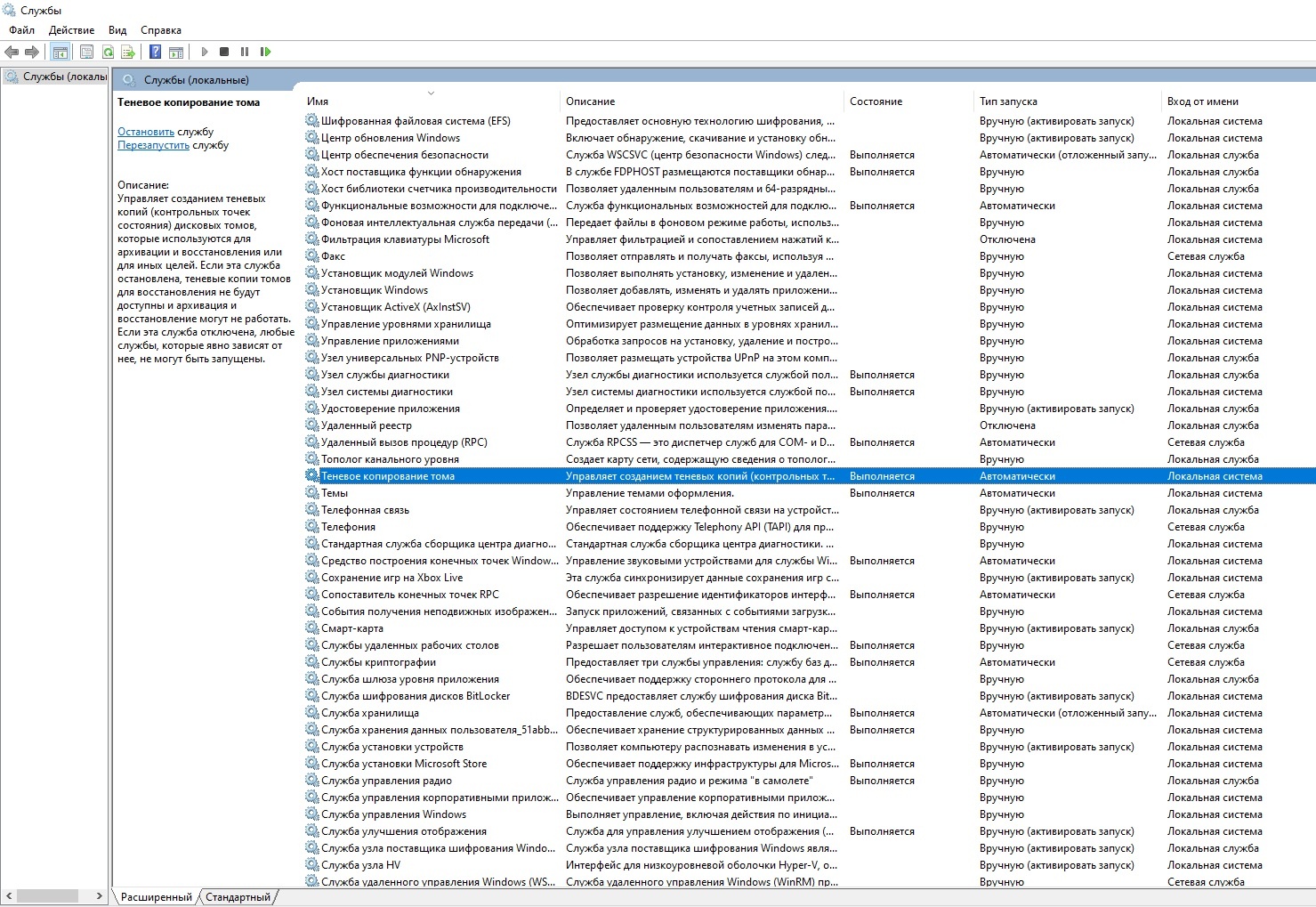Sort by the Описание column header

point(702,101)
